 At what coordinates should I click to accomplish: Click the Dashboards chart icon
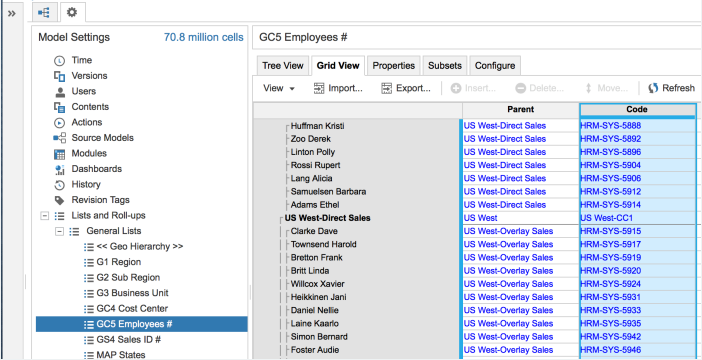point(60,170)
